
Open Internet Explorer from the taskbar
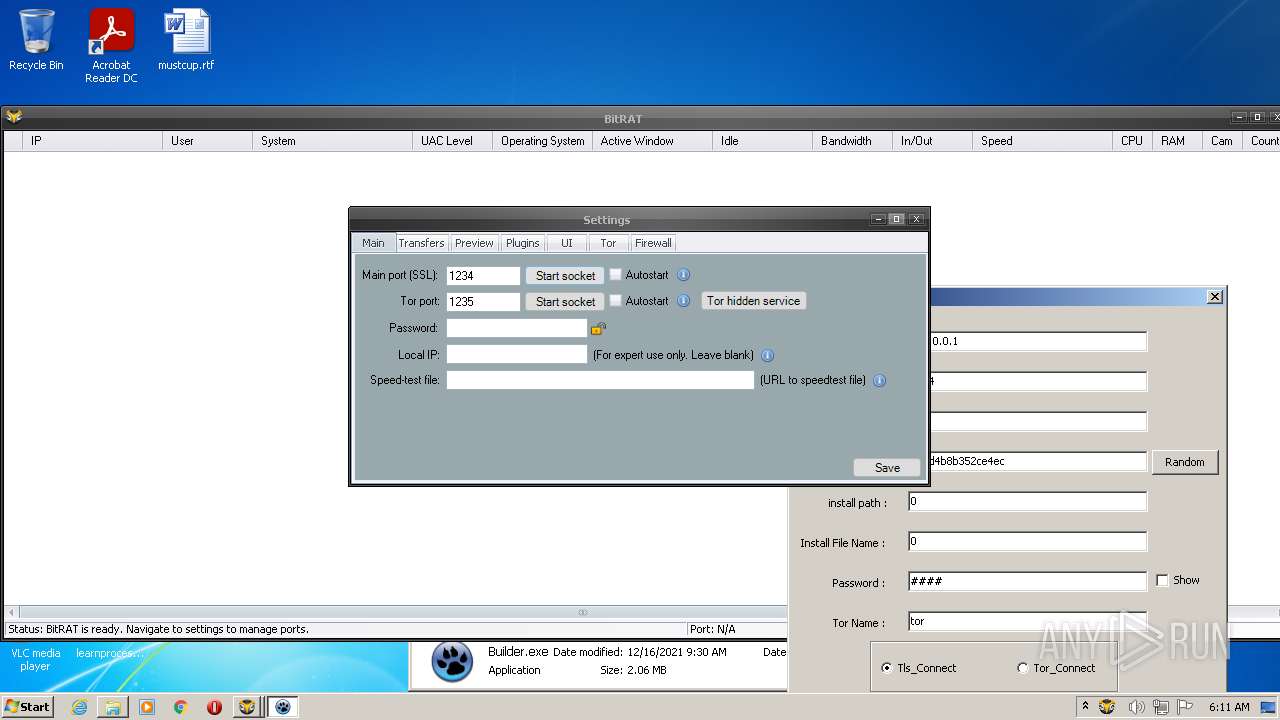click(x=79, y=707)
